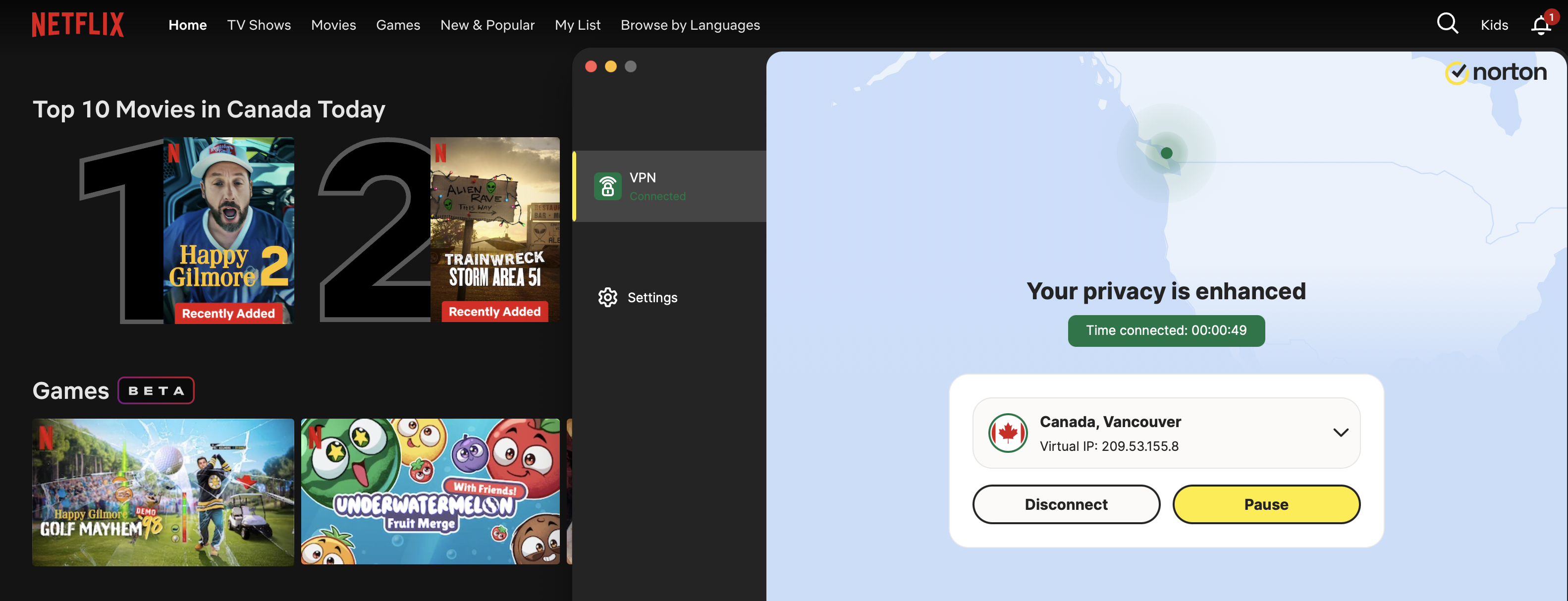
Task: Click Top 10 Movies in Canada Today heading
Action: pyautogui.click(x=209, y=109)
